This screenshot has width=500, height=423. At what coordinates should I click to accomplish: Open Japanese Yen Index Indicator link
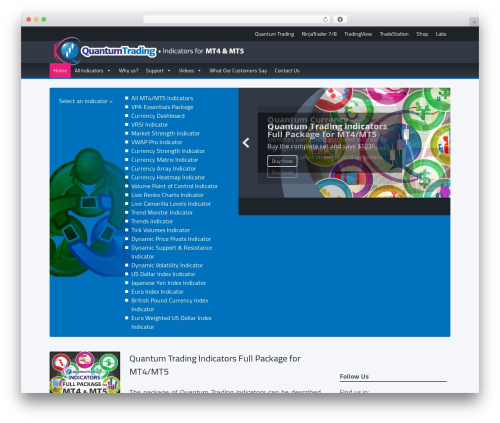168,283
